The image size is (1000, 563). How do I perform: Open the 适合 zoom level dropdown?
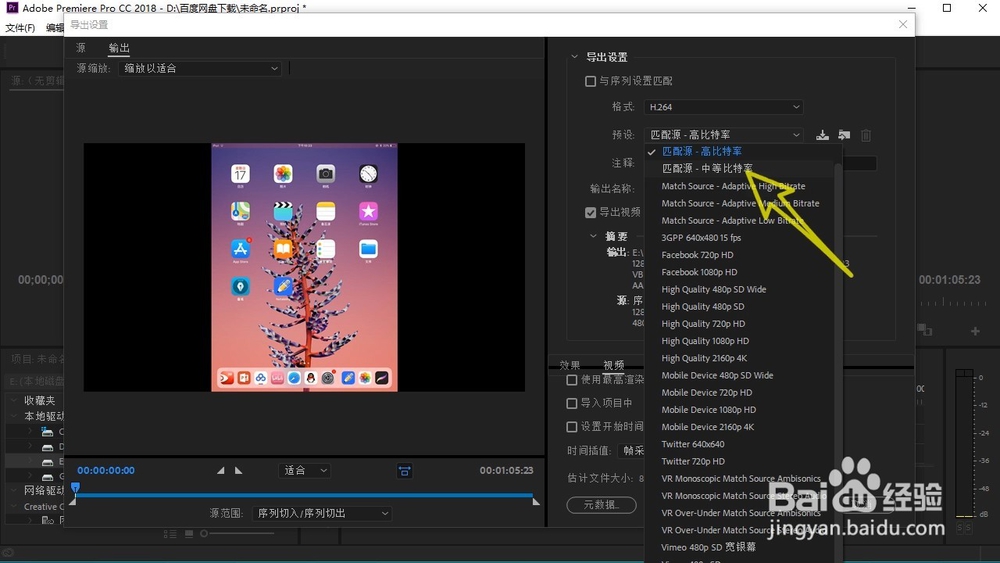tap(305, 471)
